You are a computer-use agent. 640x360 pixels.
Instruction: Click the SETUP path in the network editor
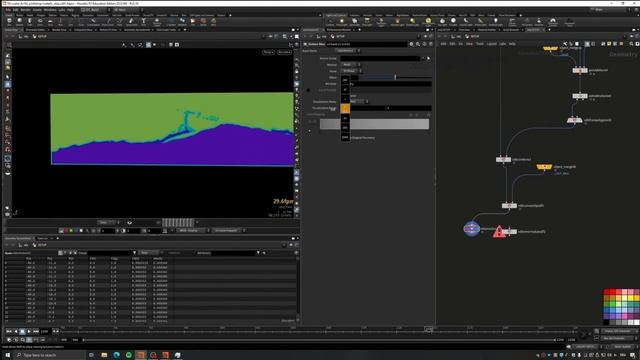coord(475,36)
